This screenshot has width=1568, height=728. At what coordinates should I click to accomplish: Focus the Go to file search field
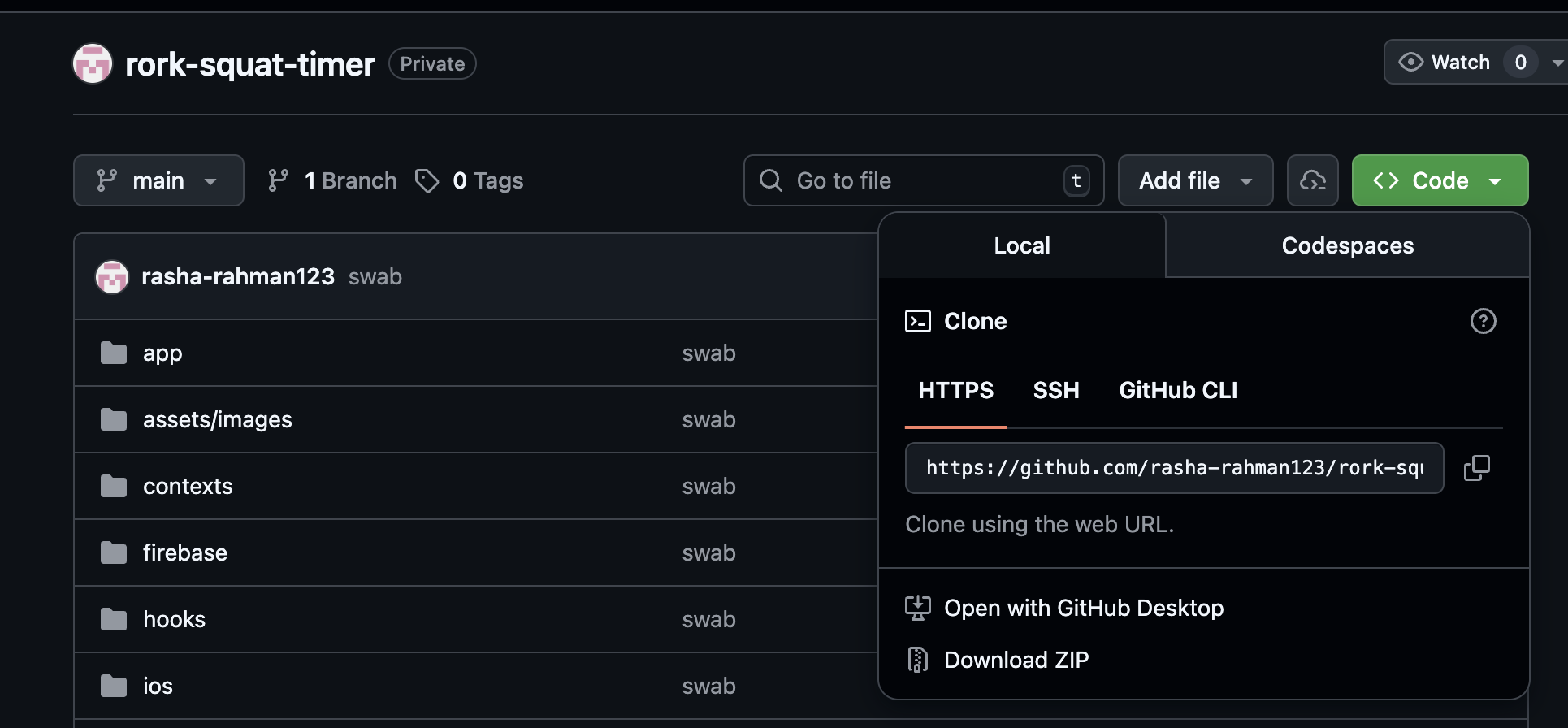click(924, 180)
